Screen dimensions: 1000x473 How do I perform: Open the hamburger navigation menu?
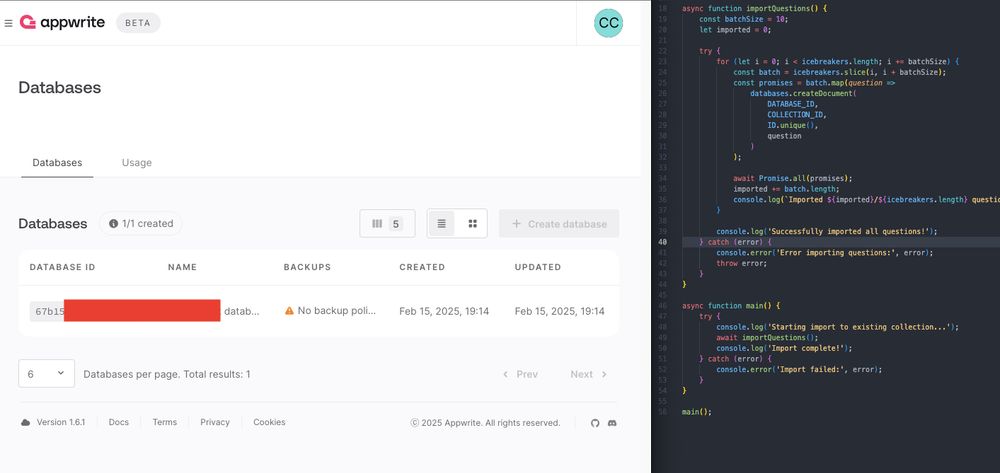click(8, 23)
